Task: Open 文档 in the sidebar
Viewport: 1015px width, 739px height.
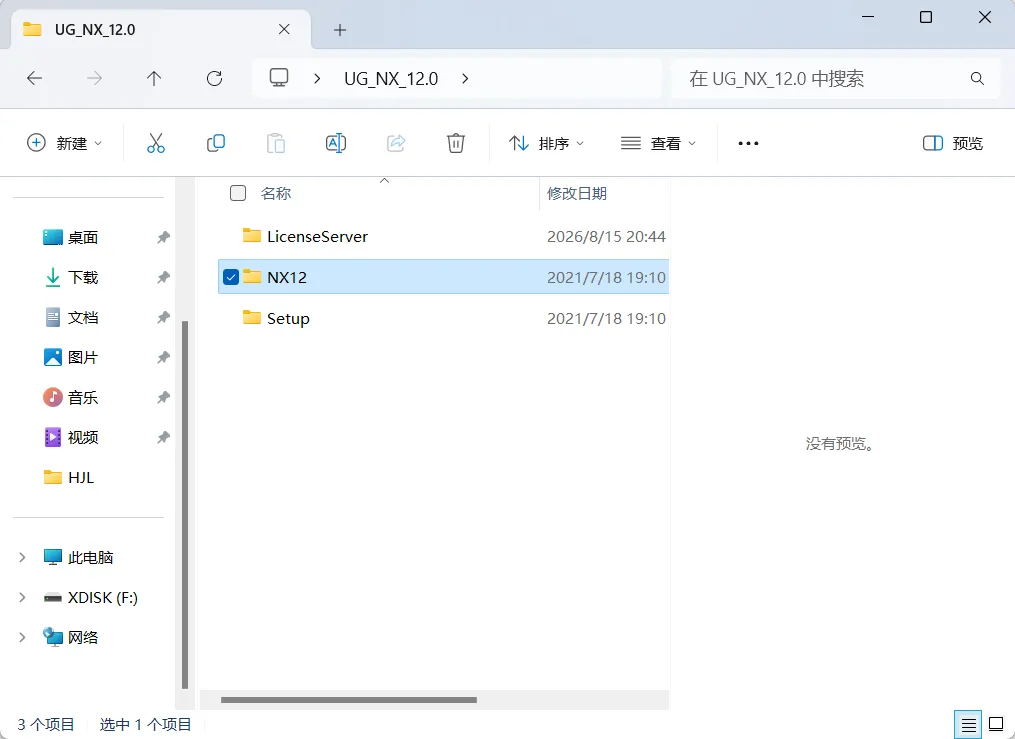Action: tap(83, 318)
